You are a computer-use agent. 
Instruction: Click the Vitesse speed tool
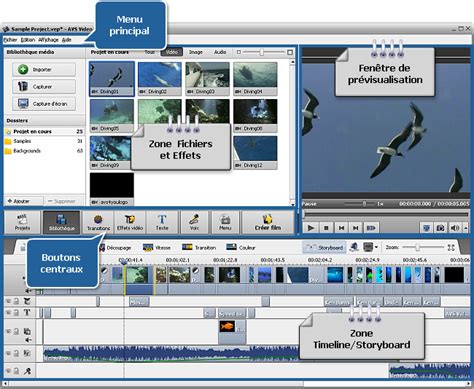coord(157,248)
